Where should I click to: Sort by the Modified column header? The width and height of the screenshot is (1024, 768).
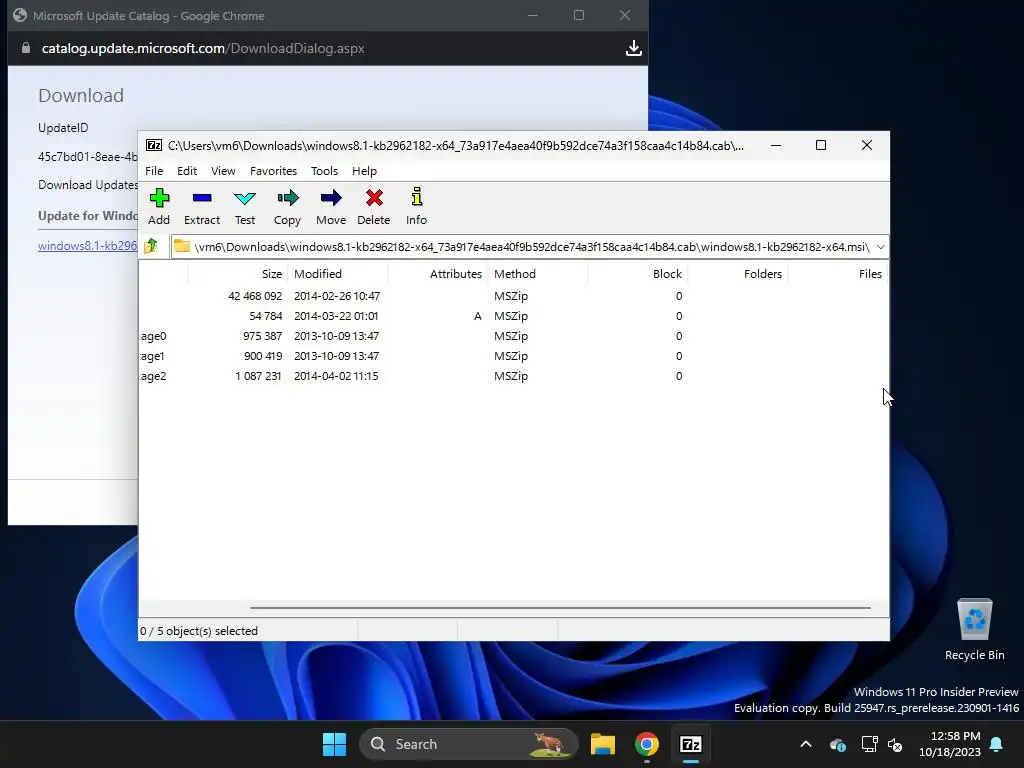pos(338,274)
